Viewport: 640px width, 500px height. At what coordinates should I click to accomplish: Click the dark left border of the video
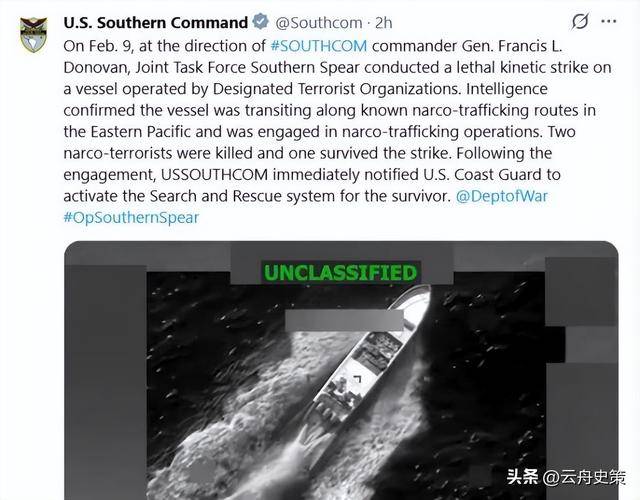(105, 382)
